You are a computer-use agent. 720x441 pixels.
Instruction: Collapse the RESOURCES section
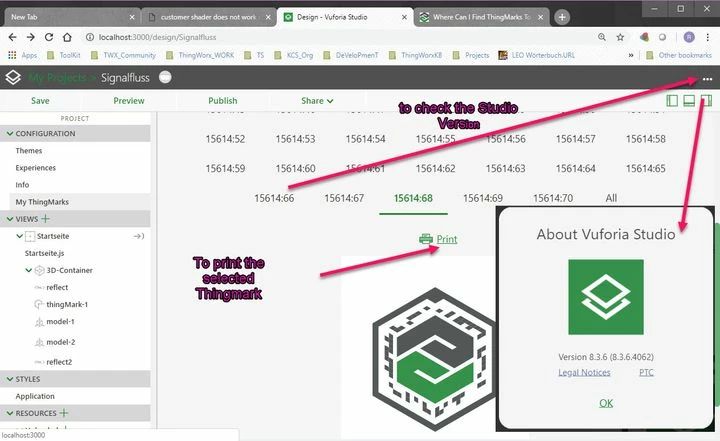click(10, 413)
